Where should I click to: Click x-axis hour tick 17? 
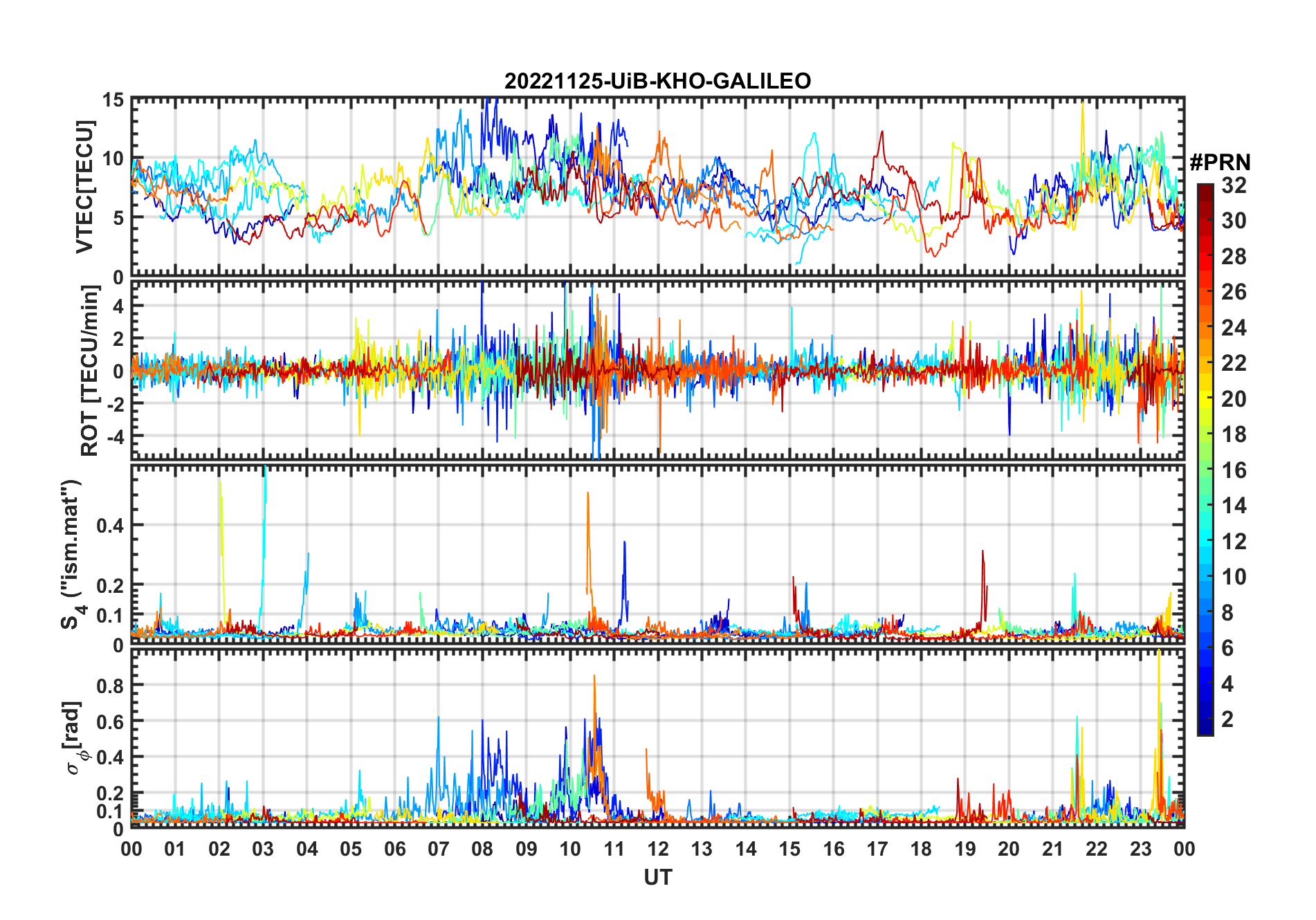coord(877,849)
